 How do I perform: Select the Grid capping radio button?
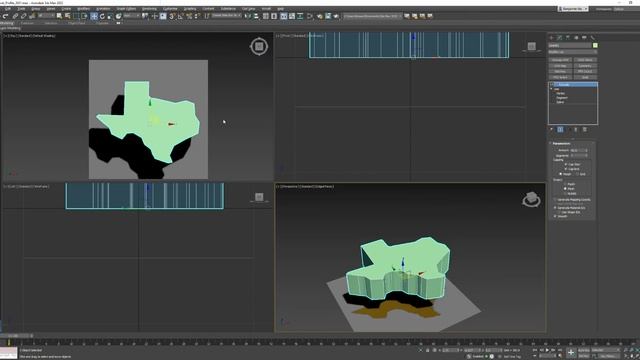click(577, 174)
